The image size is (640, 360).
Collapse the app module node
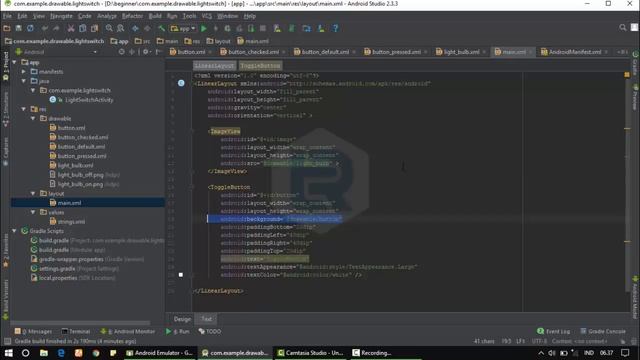[15, 62]
